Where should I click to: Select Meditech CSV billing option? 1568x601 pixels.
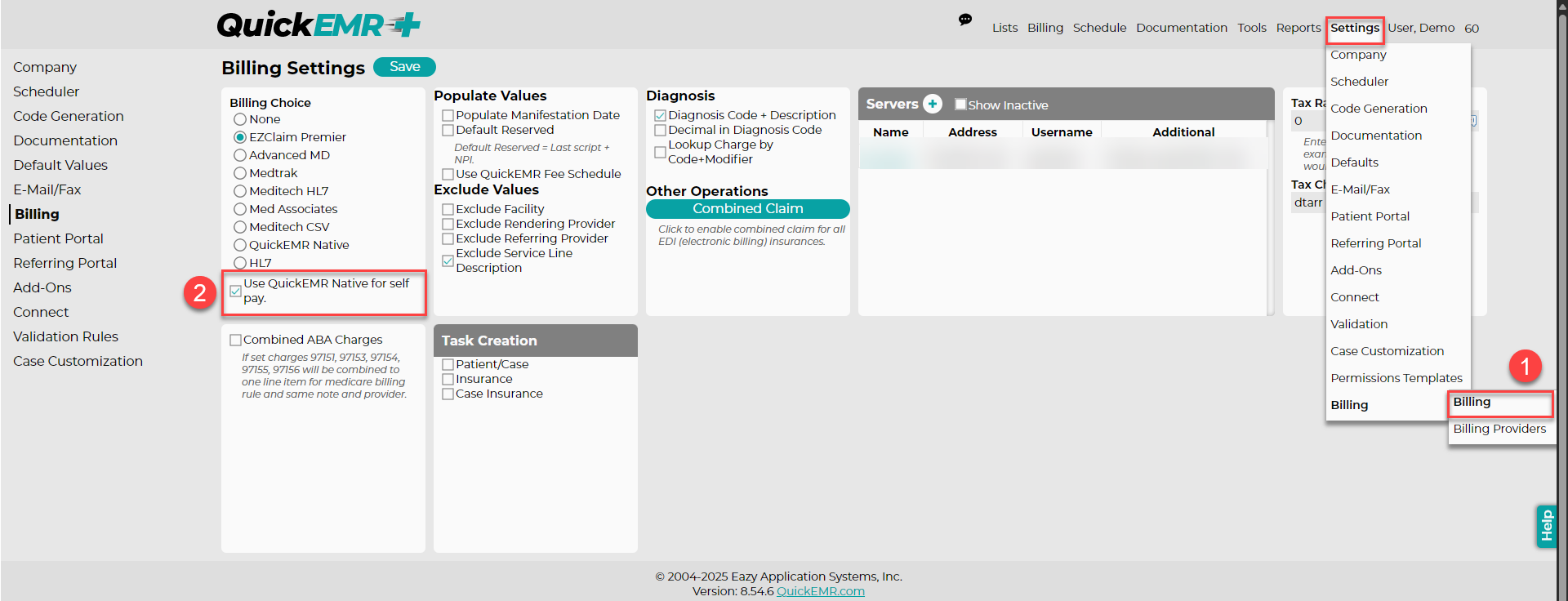[x=240, y=227]
